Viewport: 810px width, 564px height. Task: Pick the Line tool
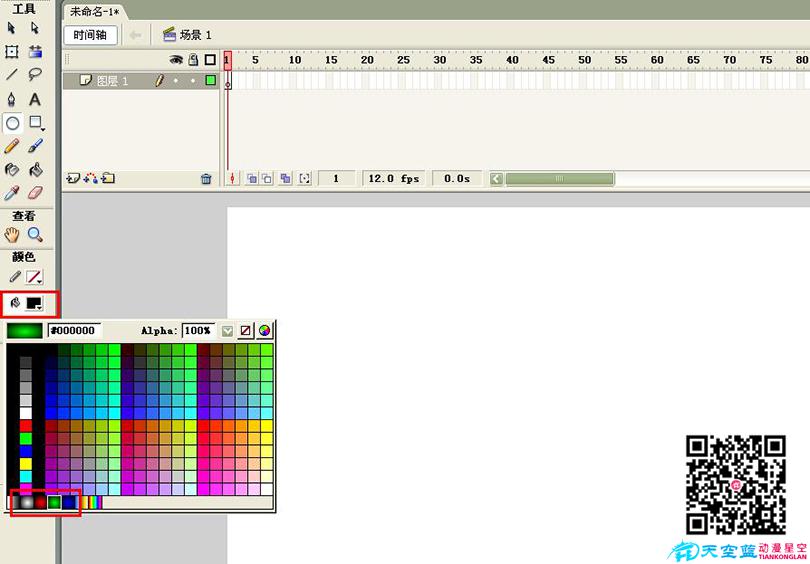click(x=11, y=74)
